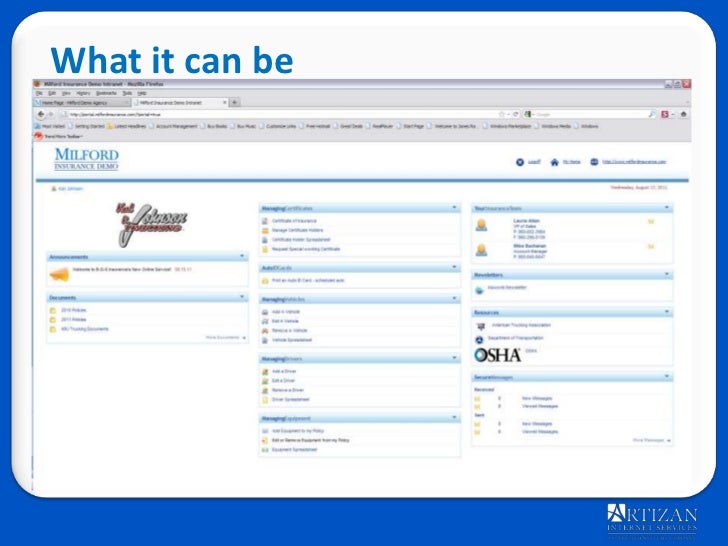Open the 2010 Policies folder
The image size is (728, 546).
(x=73, y=310)
